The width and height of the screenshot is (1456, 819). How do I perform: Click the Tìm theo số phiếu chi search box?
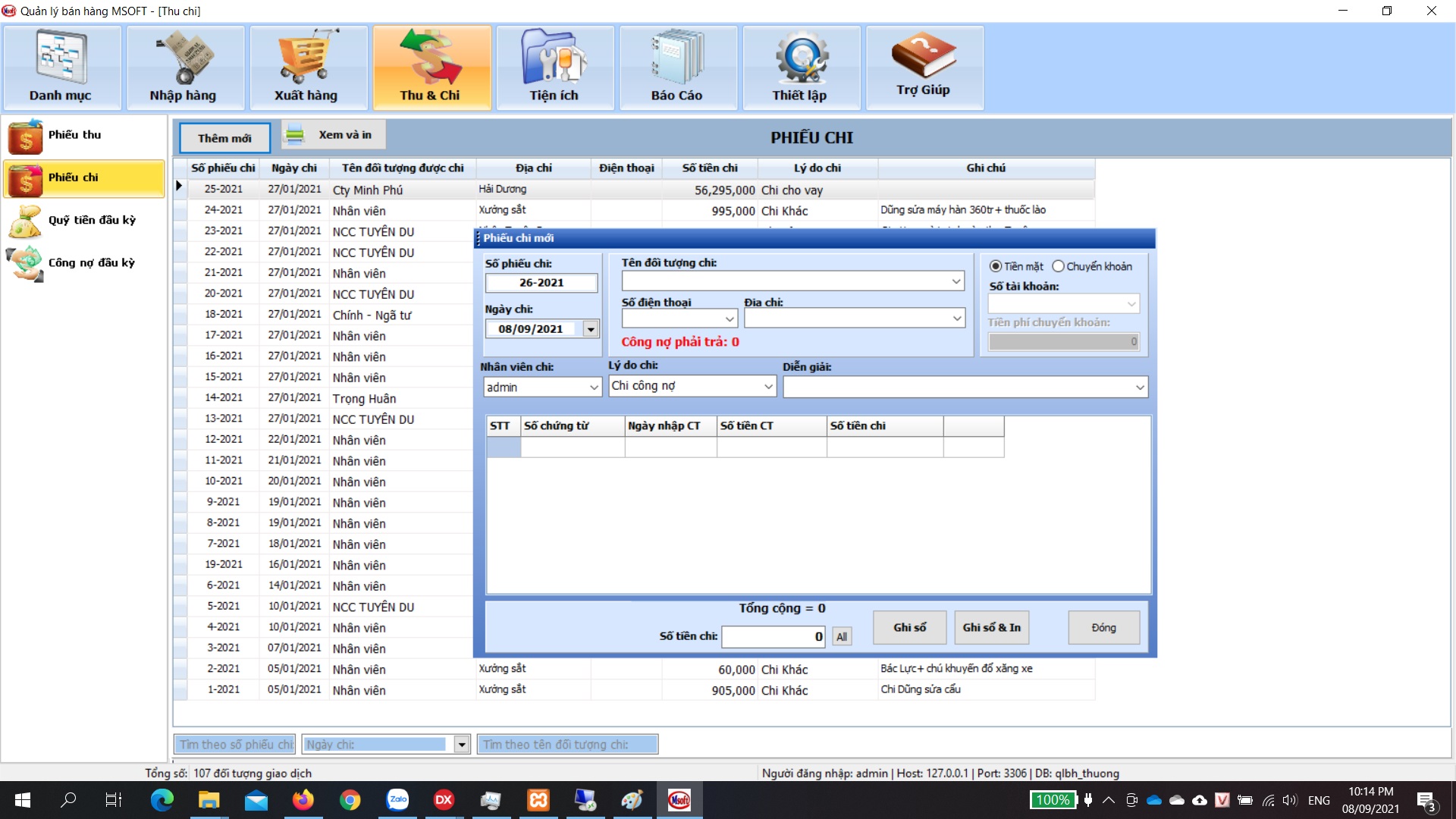tap(236, 745)
